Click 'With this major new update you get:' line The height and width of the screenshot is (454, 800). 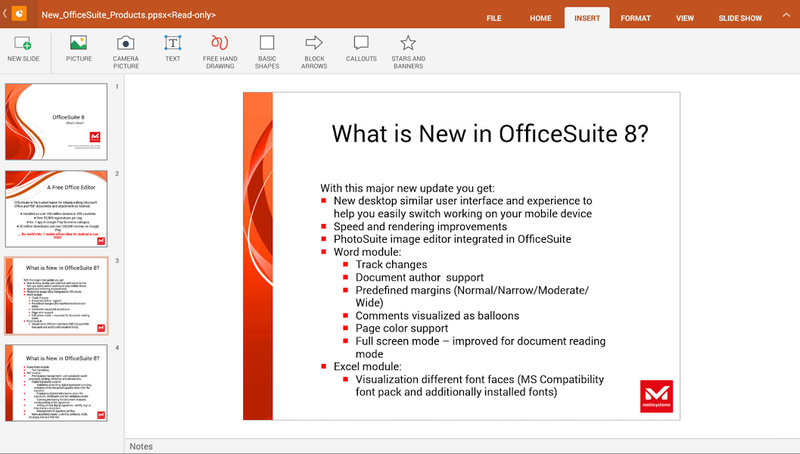pyautogui.click(x=407, y=188)
